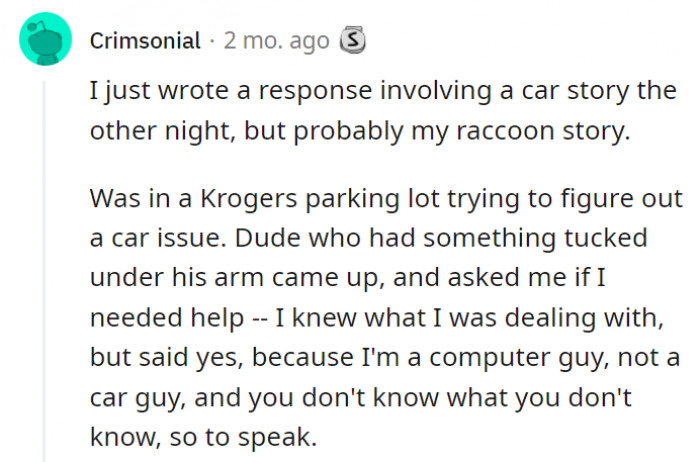This screenshot has height=462, width=700.
Task: Click the line starting 'a car issue. Dude'
Action: (x=369, y=238)
